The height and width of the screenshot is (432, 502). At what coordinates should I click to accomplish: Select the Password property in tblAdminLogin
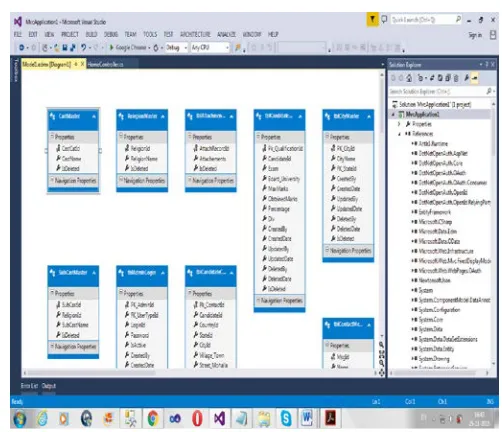point(139,335)
